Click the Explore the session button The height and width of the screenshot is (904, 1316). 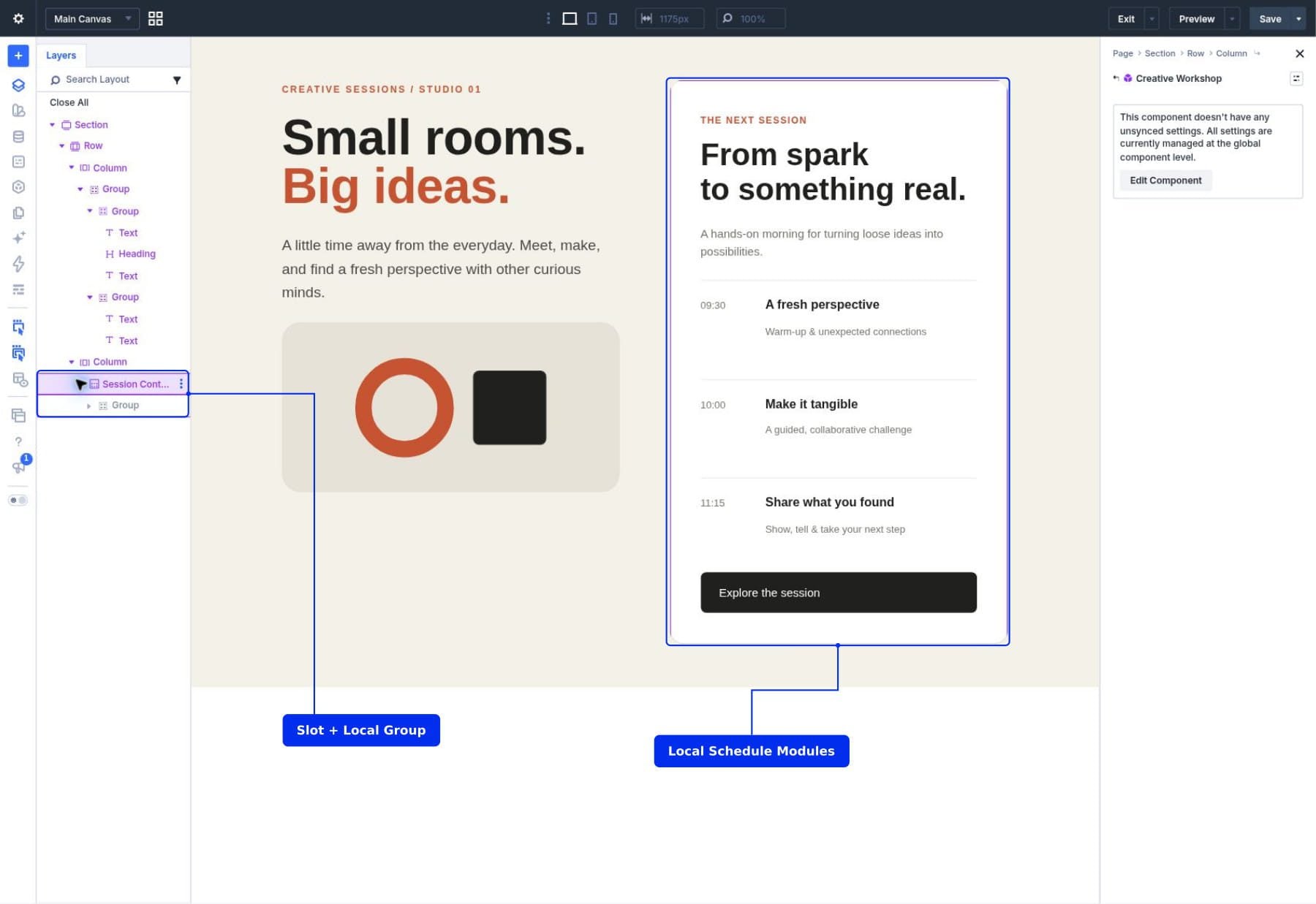[839, 593]
